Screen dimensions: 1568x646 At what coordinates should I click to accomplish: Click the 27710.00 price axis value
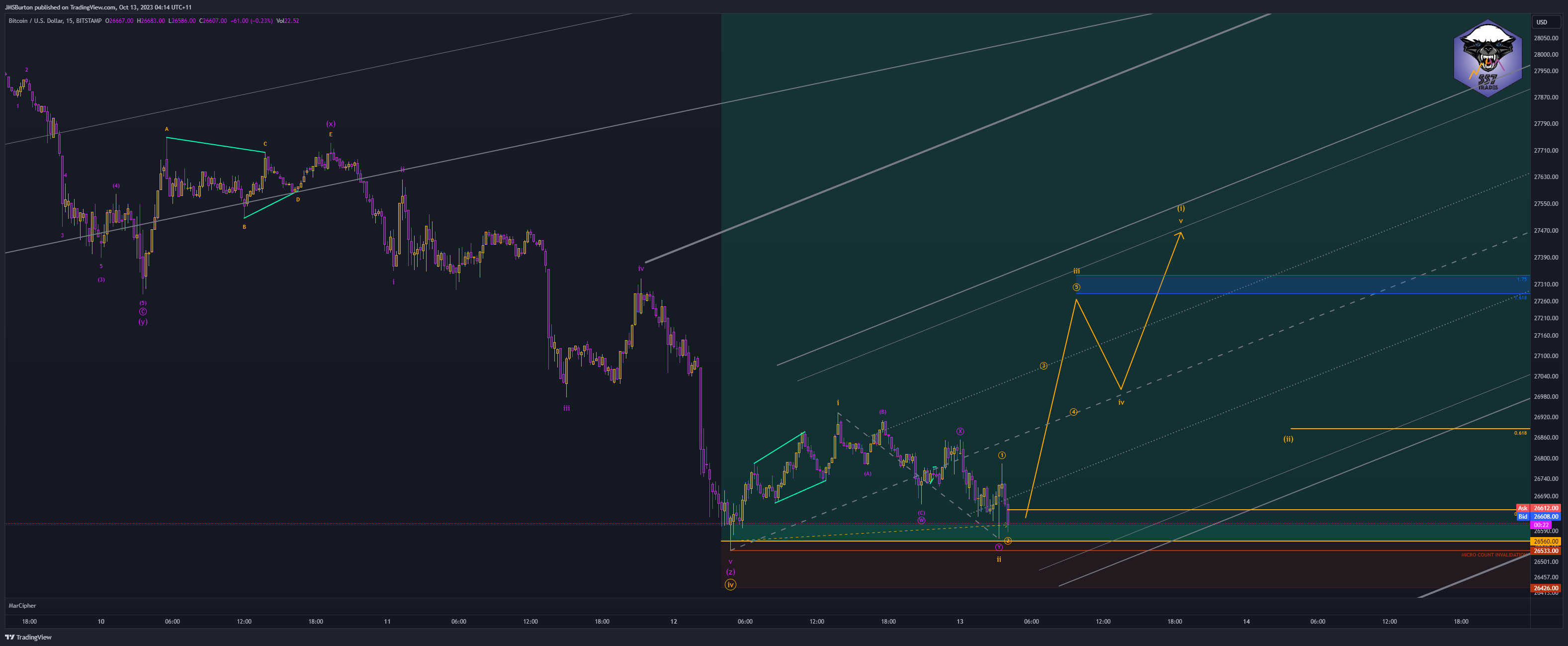pos(1546,150)
